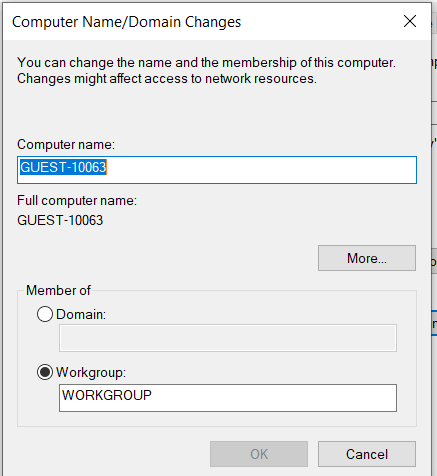Click the "You can change the name" description

(206, 63)
